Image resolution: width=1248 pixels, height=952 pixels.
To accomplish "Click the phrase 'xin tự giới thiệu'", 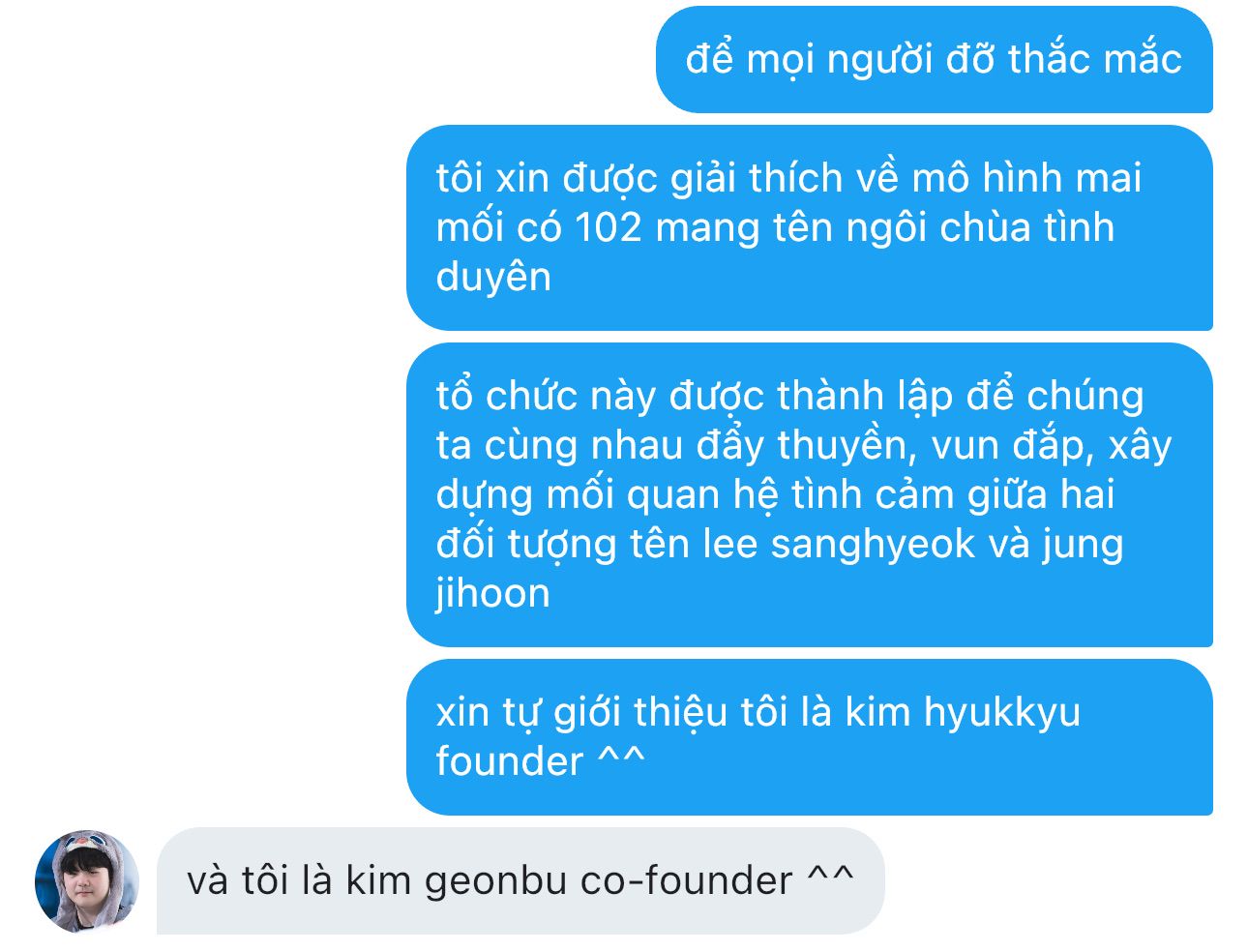I will [581, 713].
